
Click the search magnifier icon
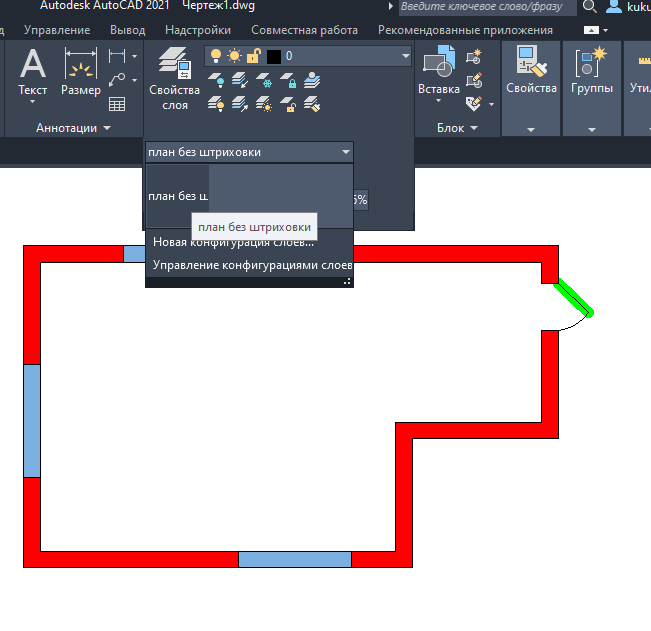tap(590, 7)
